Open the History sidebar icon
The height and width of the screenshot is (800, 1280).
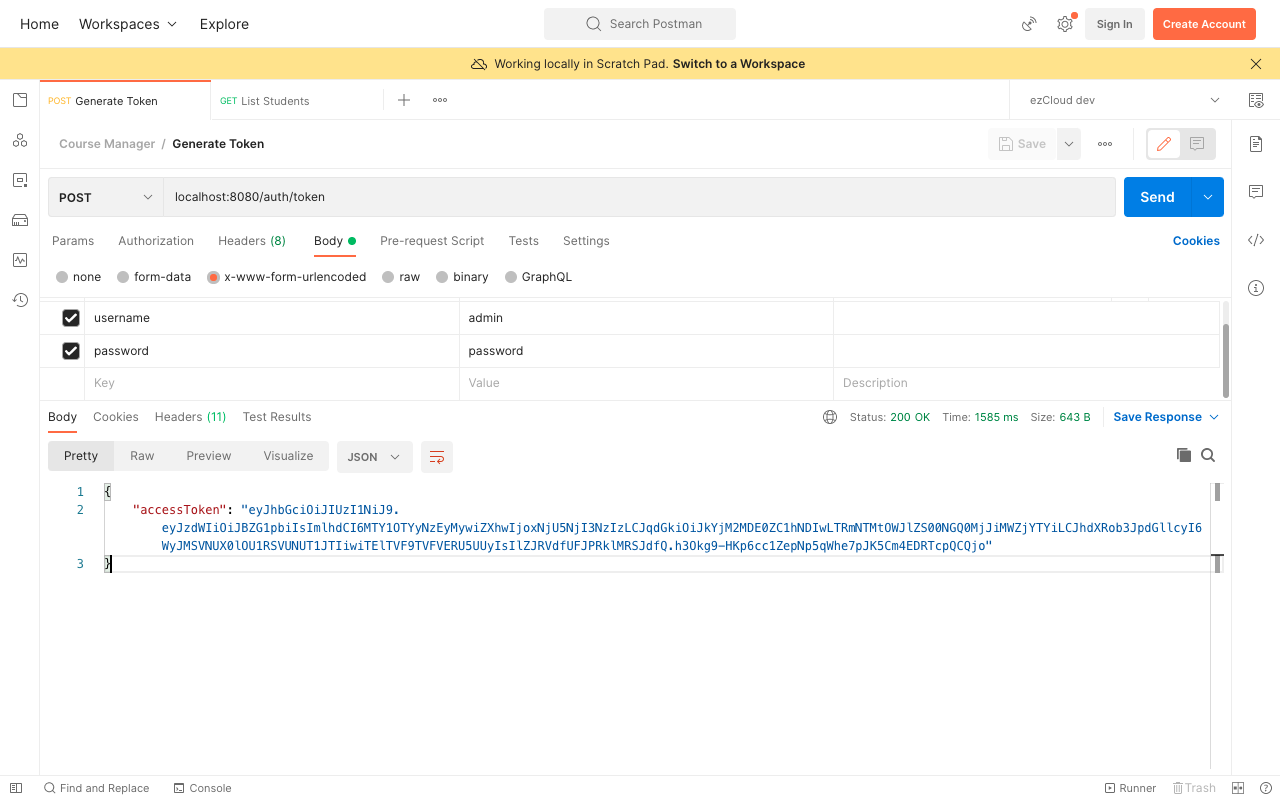[x=20, y=300]
